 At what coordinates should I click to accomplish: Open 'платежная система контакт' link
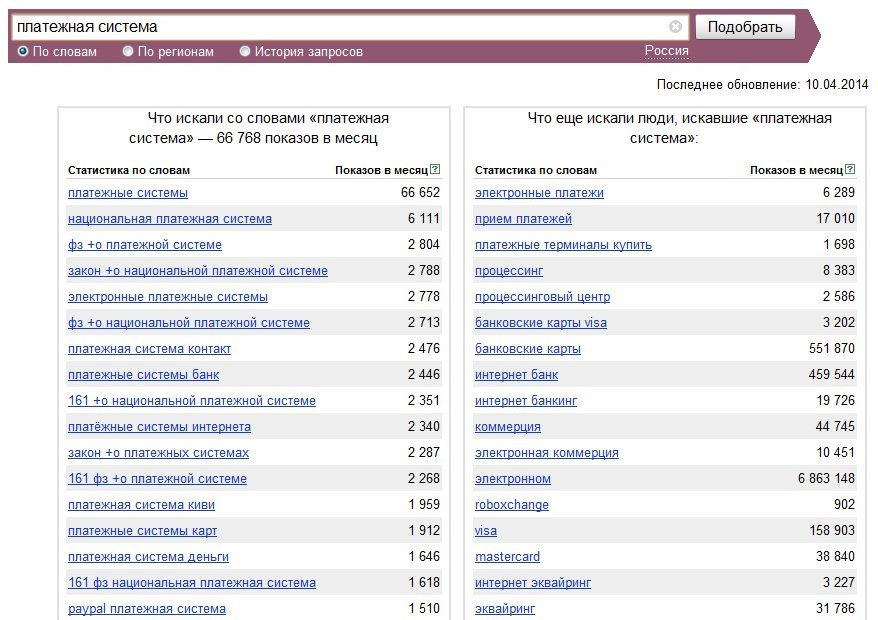coord(150,349)
